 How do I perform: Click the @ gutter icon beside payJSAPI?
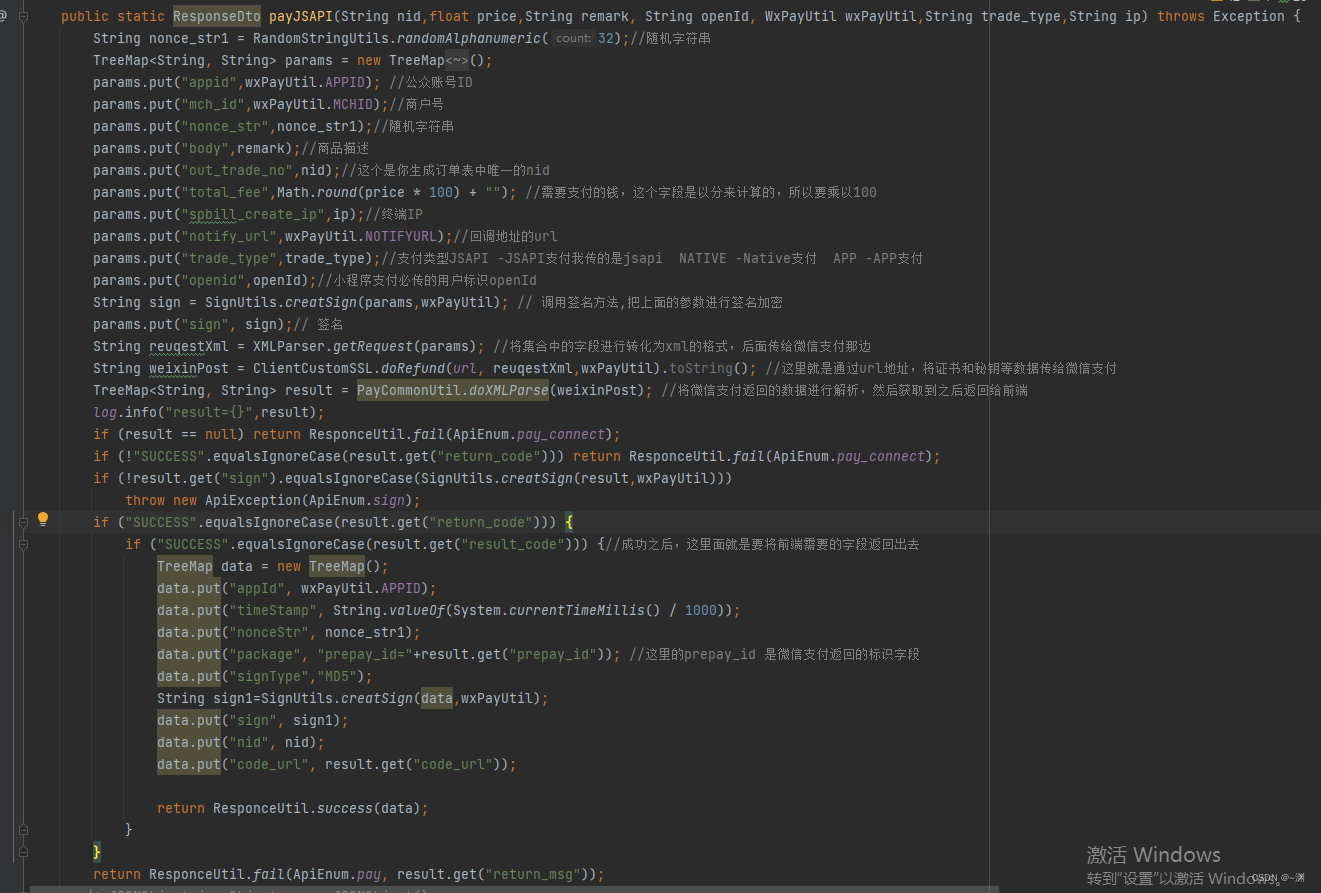point(4,17)
